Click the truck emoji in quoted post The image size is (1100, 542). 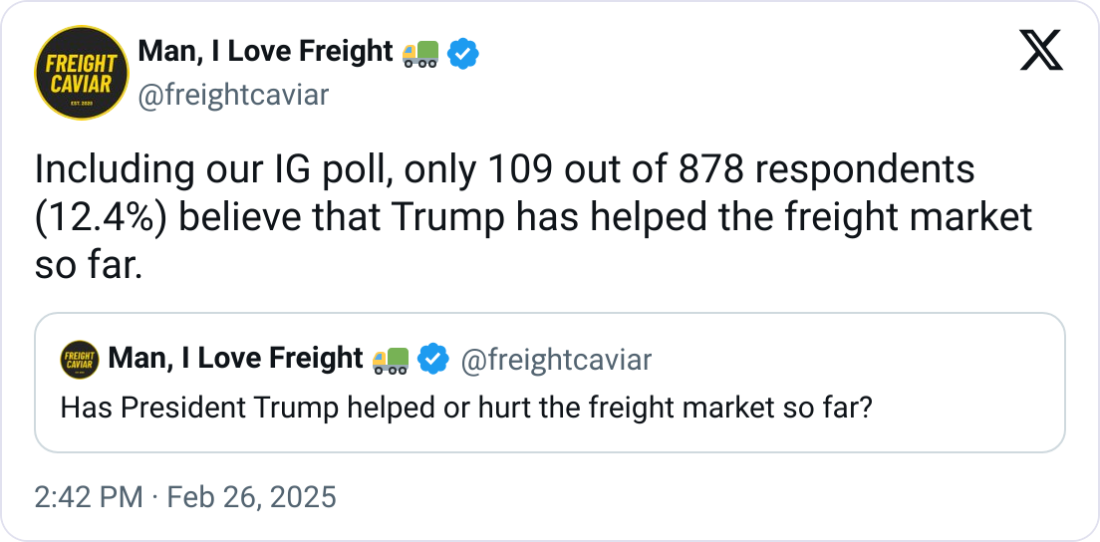390,359
